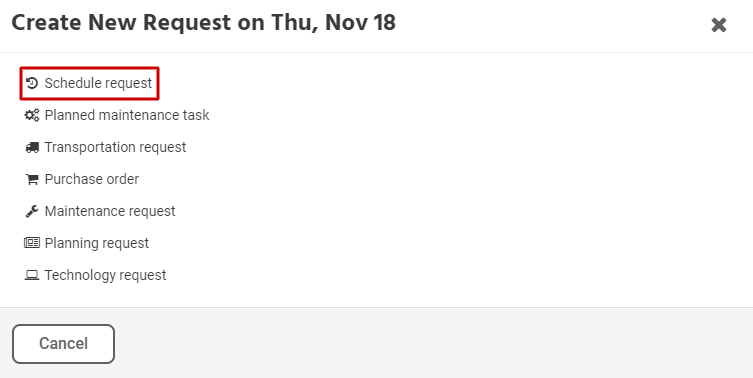Create a Purchase order via its label
The image size is (753, 378).
[x=92, y=179]
